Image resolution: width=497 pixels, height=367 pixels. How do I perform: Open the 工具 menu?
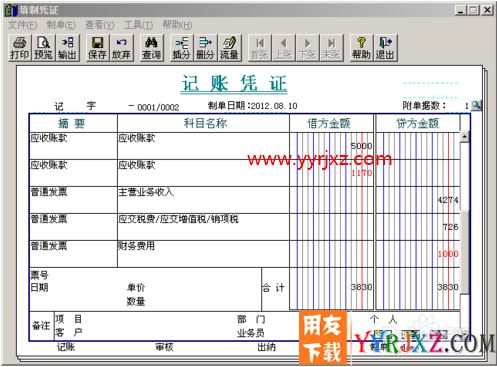138,25
